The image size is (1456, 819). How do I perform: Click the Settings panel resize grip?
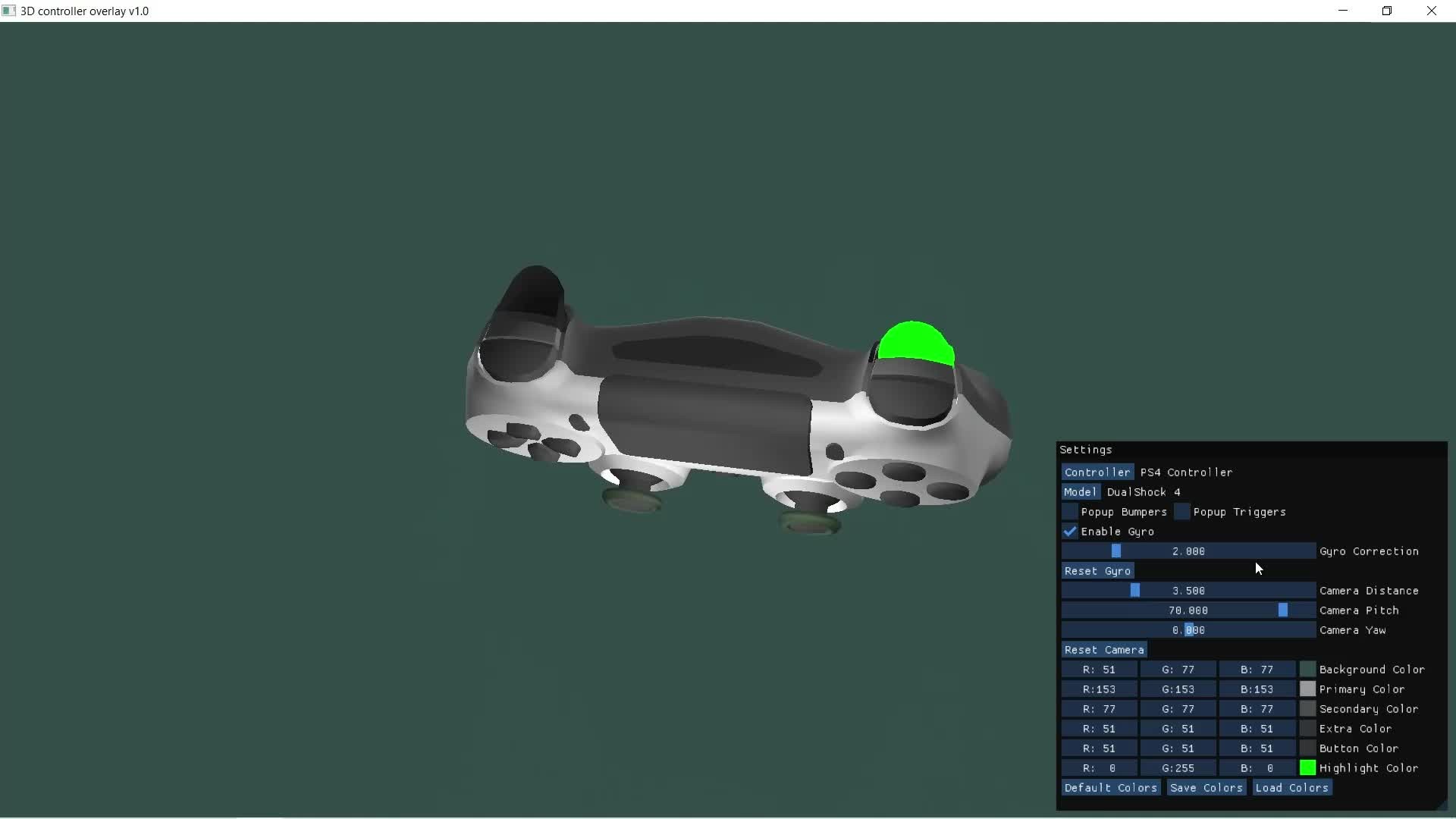click(x=1442, y=805)
